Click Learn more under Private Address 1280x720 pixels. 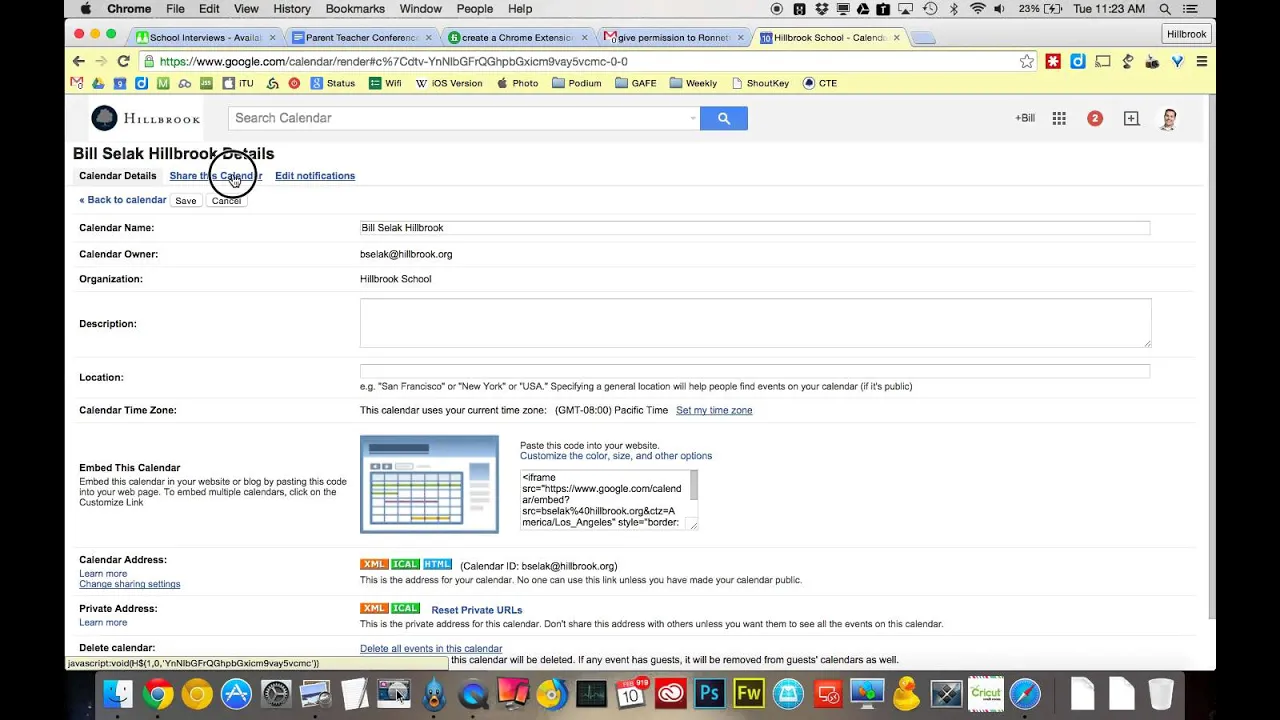[x=103, y=622]
